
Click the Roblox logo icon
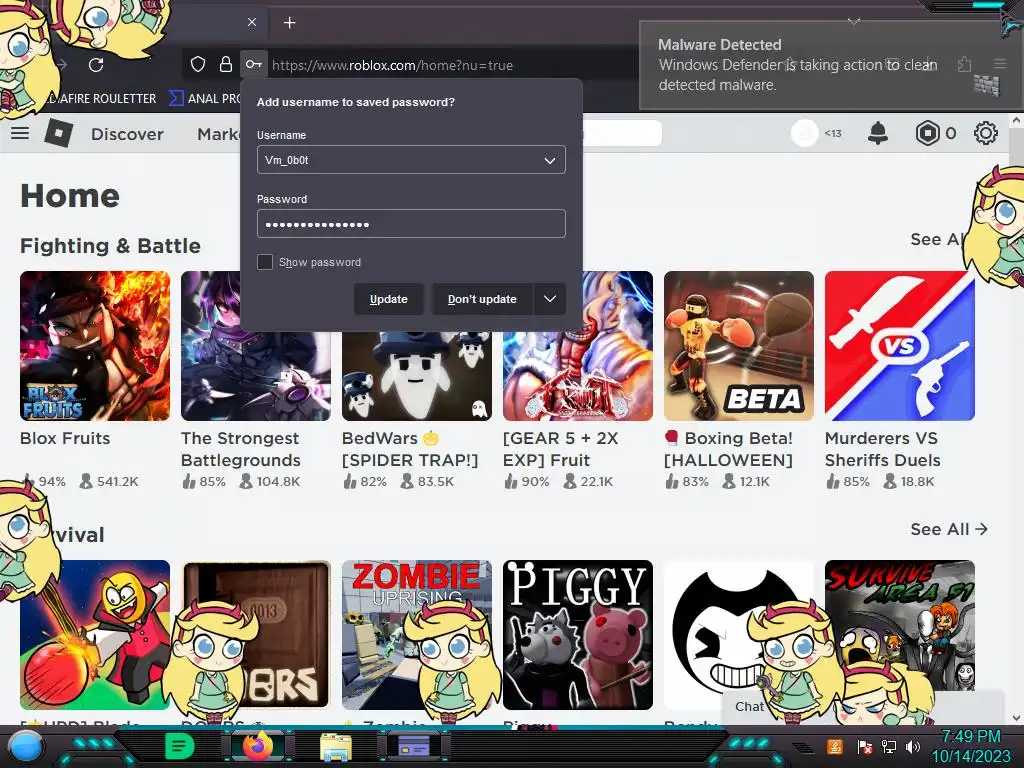click(59, 133)
